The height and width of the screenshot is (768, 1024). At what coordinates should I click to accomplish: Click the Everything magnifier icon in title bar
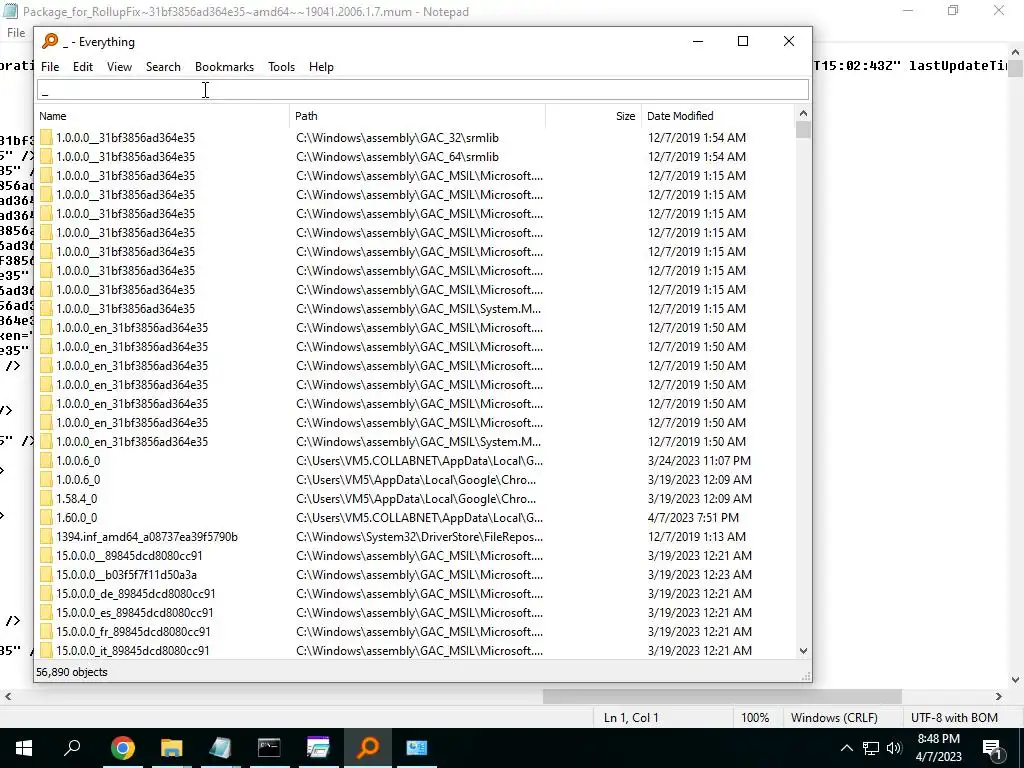[x=50, y=41]
